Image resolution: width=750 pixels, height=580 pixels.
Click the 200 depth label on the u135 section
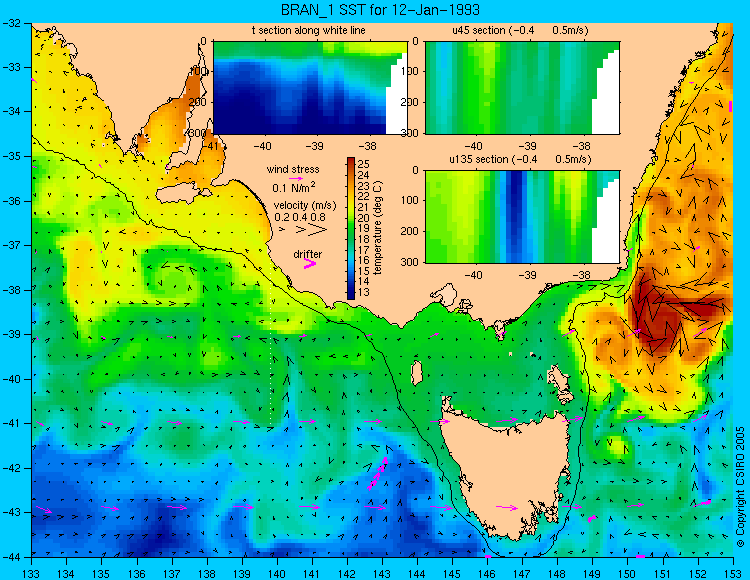[409, 231]
